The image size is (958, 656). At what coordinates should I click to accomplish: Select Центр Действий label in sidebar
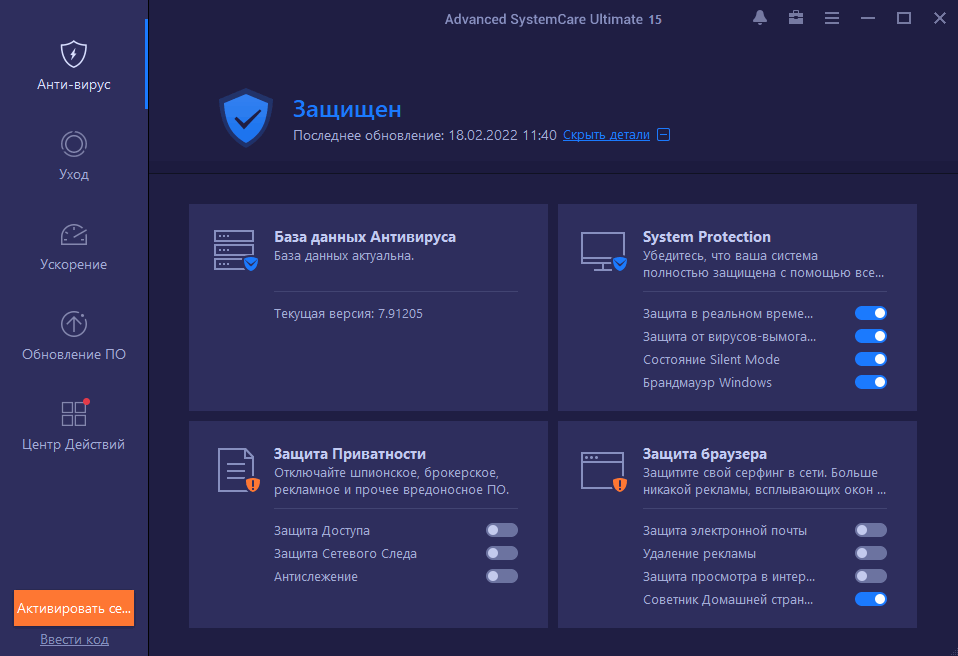[73, 444]
